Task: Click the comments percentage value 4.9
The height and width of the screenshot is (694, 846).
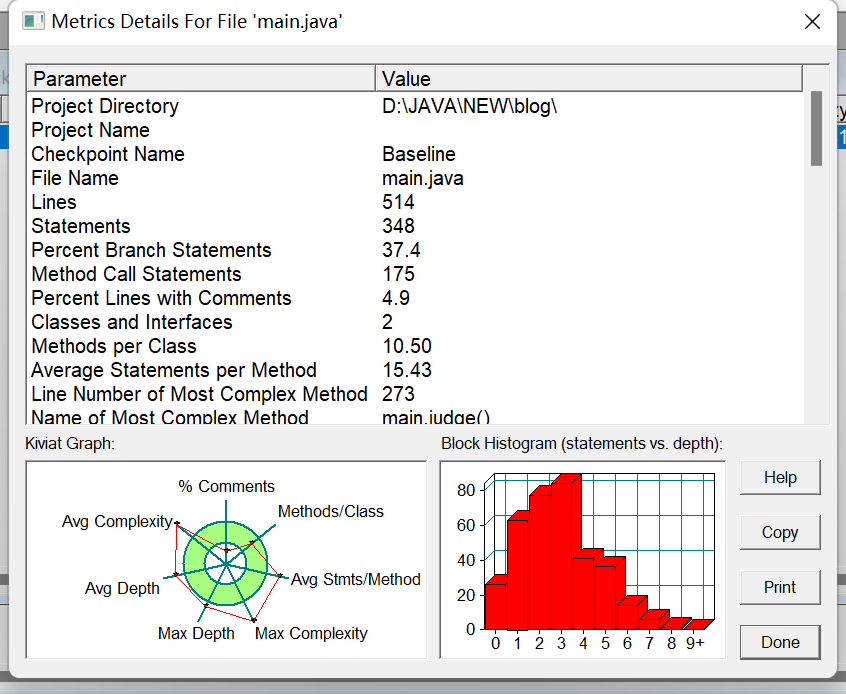Action: (x=395, y=298)
